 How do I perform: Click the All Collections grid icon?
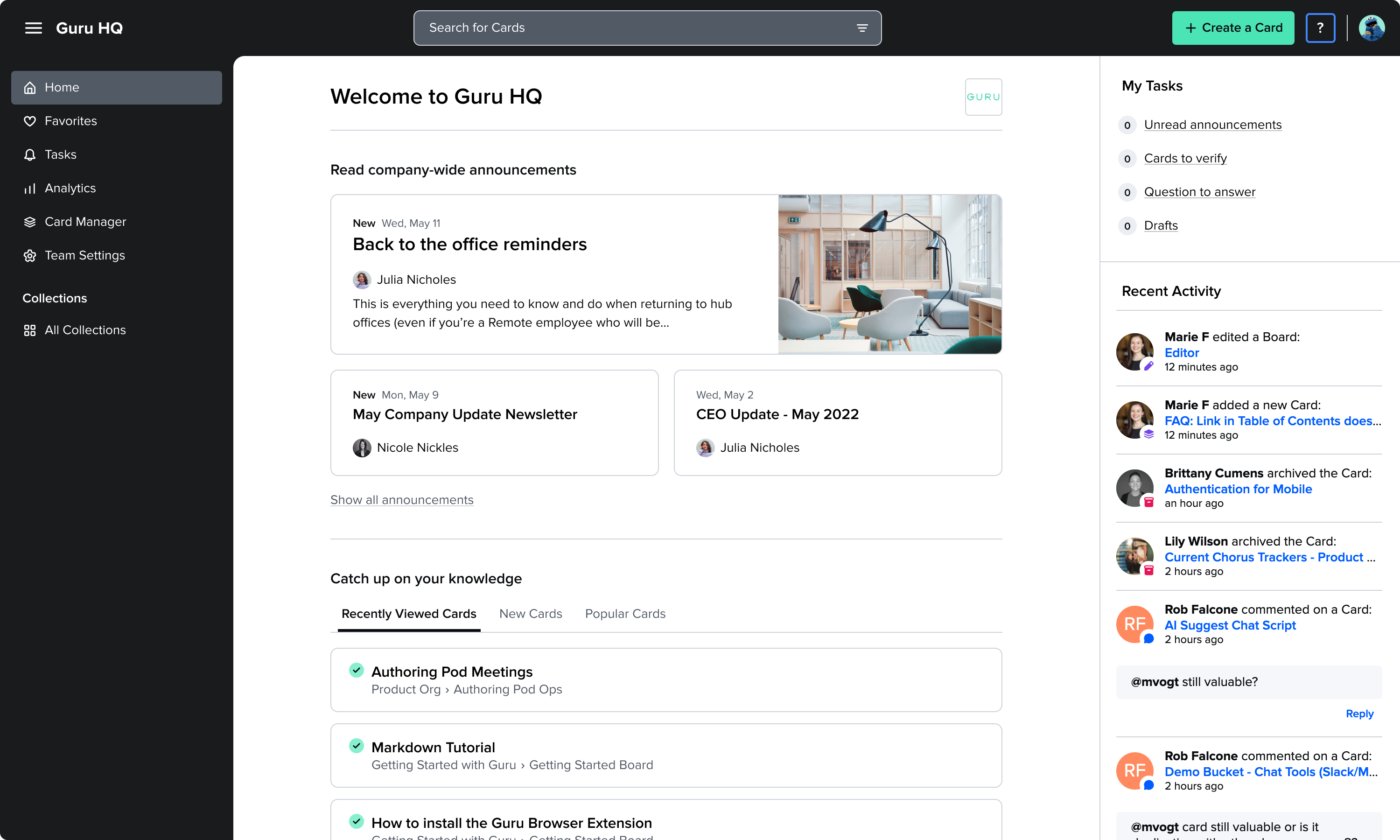point(30,330)
